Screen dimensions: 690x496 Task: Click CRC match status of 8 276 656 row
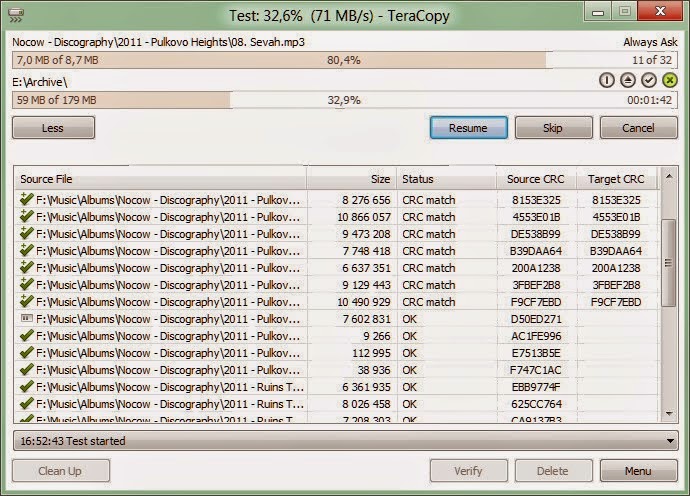pyautogui.click(x=429, y=200)
